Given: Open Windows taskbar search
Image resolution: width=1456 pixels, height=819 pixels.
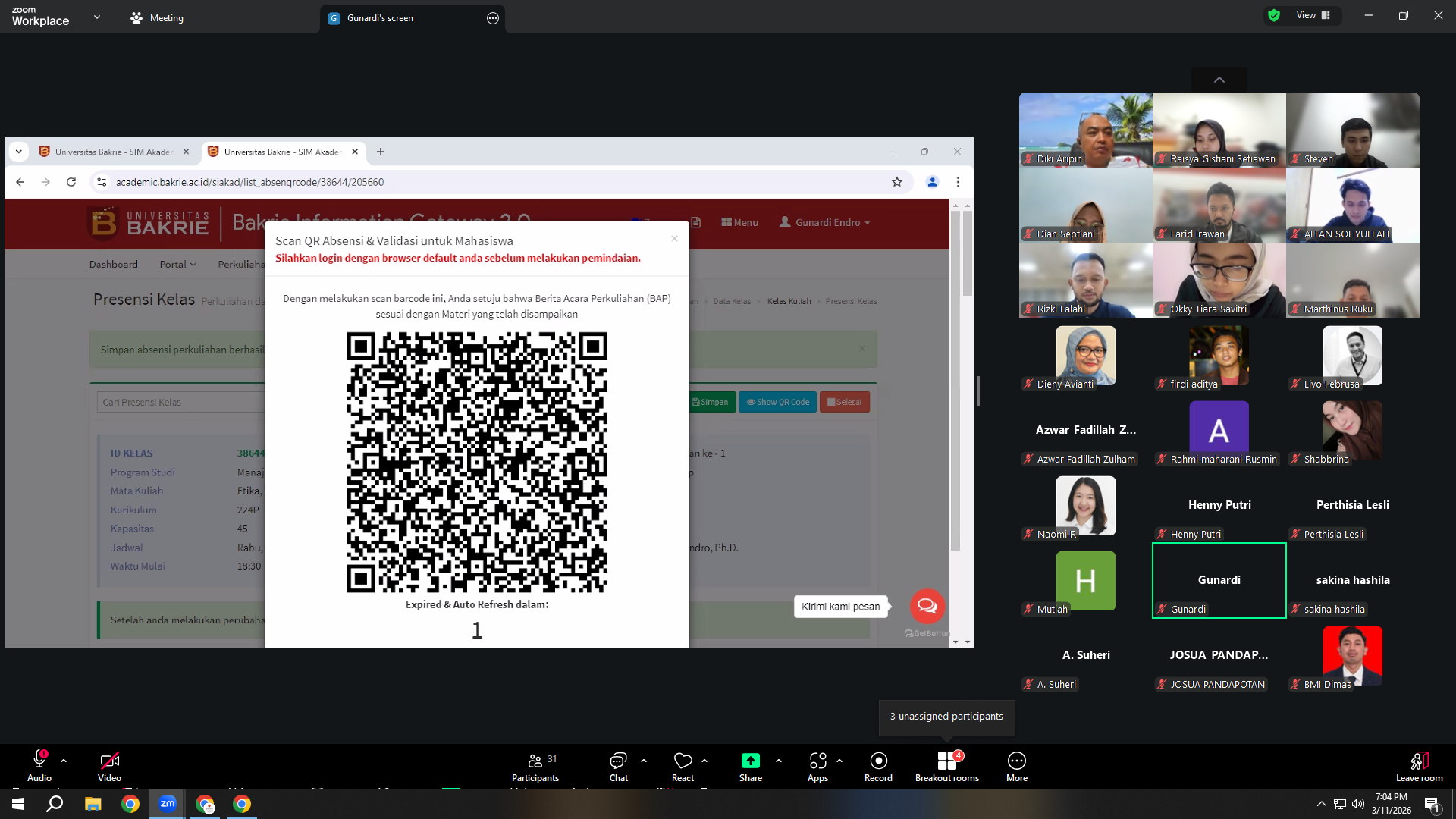Looking at the screenshot, I should click(55, 804).
